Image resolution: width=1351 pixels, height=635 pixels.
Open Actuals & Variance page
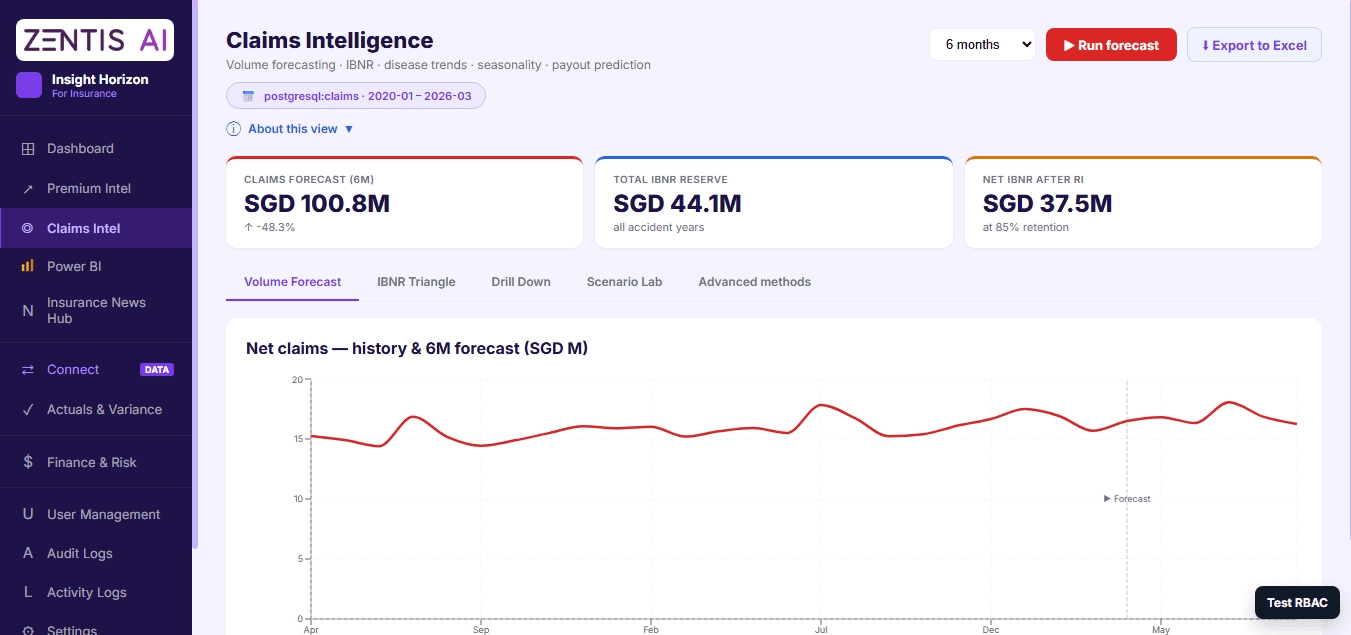click(x=96, y=410)
